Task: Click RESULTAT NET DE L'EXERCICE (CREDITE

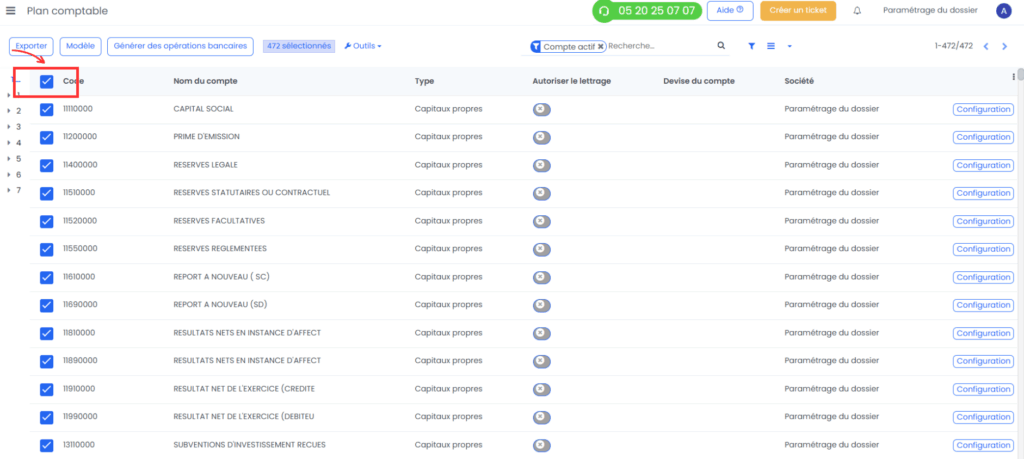Action: tap(244, 388)
